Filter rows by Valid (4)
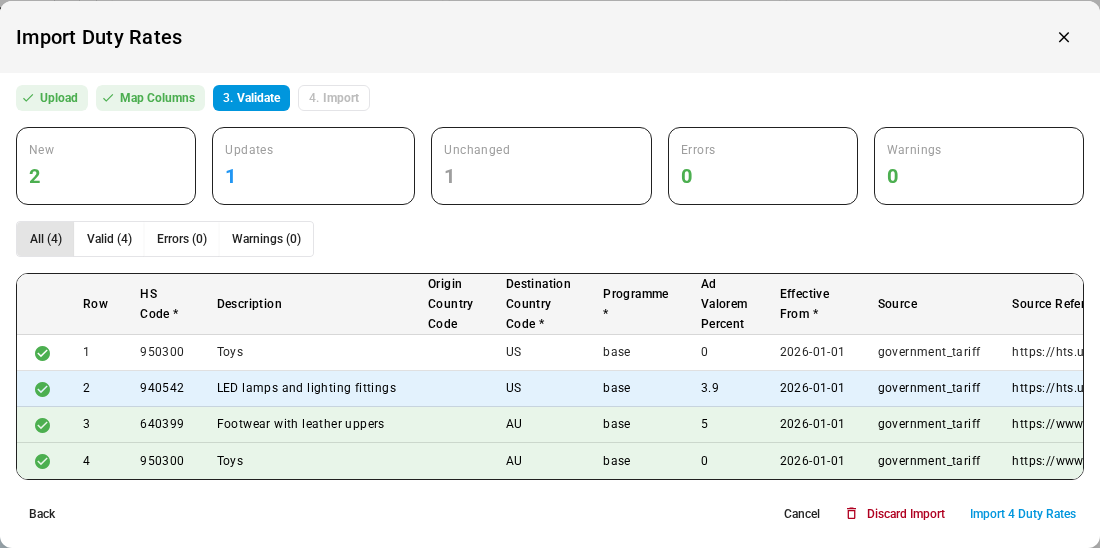The width and height of the screenshot is (1100, 548). [x=109, y=239]
